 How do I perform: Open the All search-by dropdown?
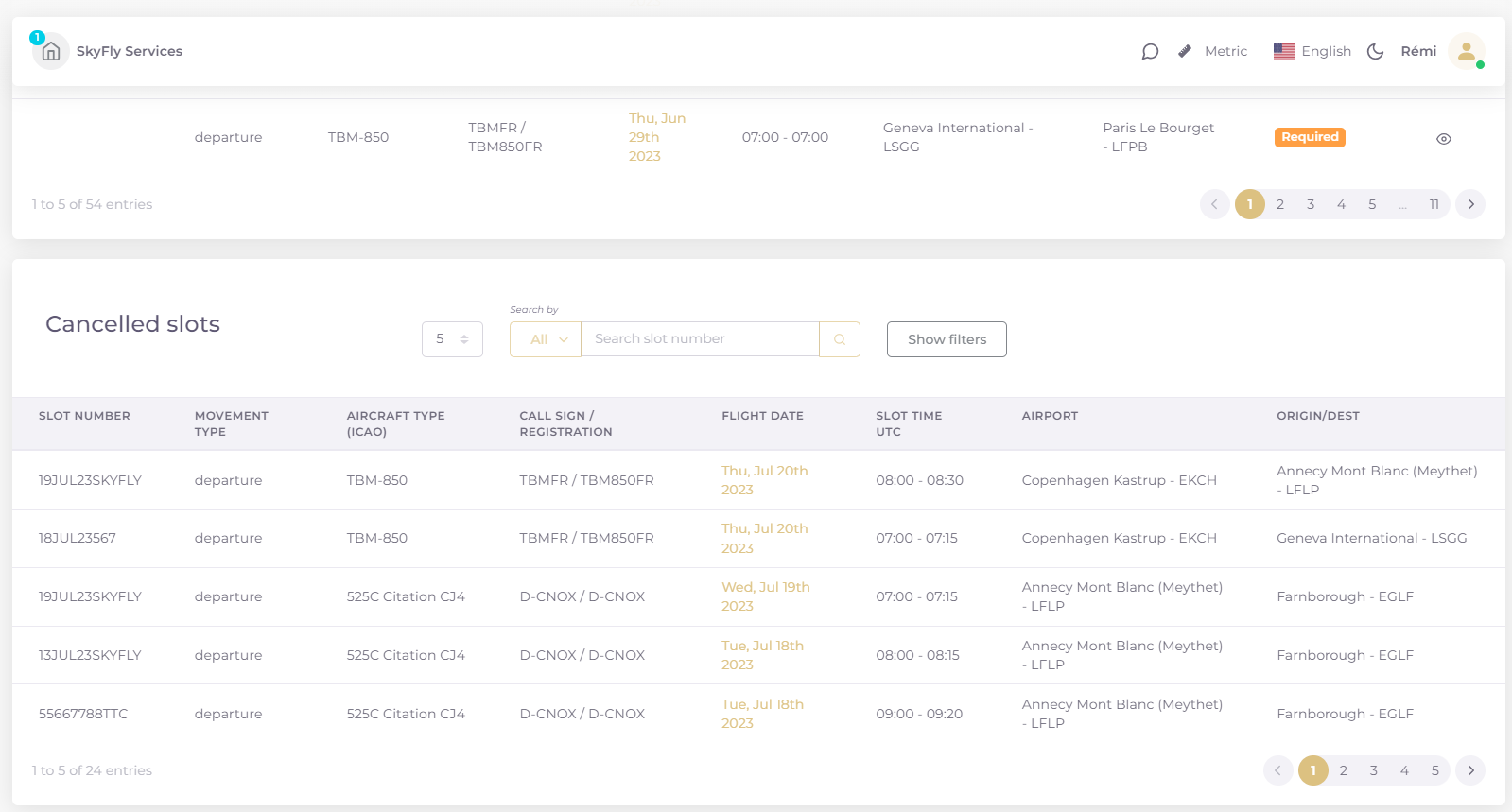click(546, 339)
